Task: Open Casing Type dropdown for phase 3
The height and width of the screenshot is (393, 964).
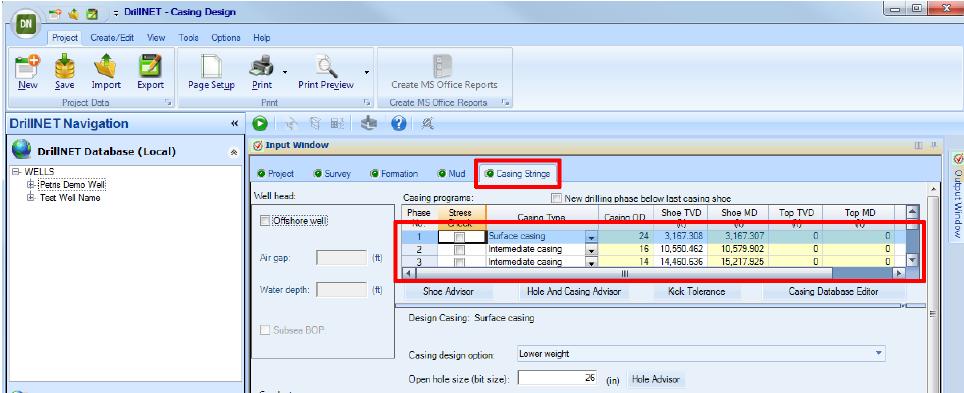Action: pos(591,262)
